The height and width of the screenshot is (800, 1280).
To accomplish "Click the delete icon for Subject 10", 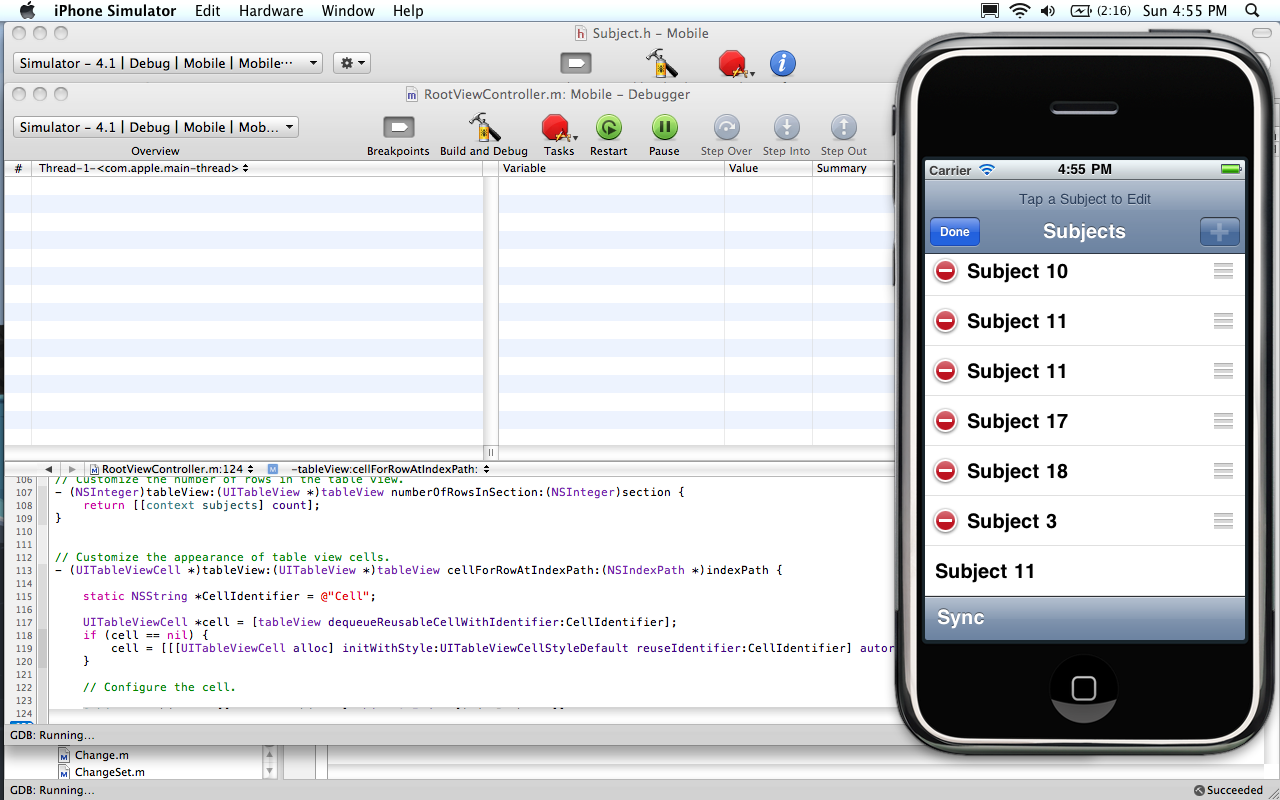I will (x=945, y=271).
